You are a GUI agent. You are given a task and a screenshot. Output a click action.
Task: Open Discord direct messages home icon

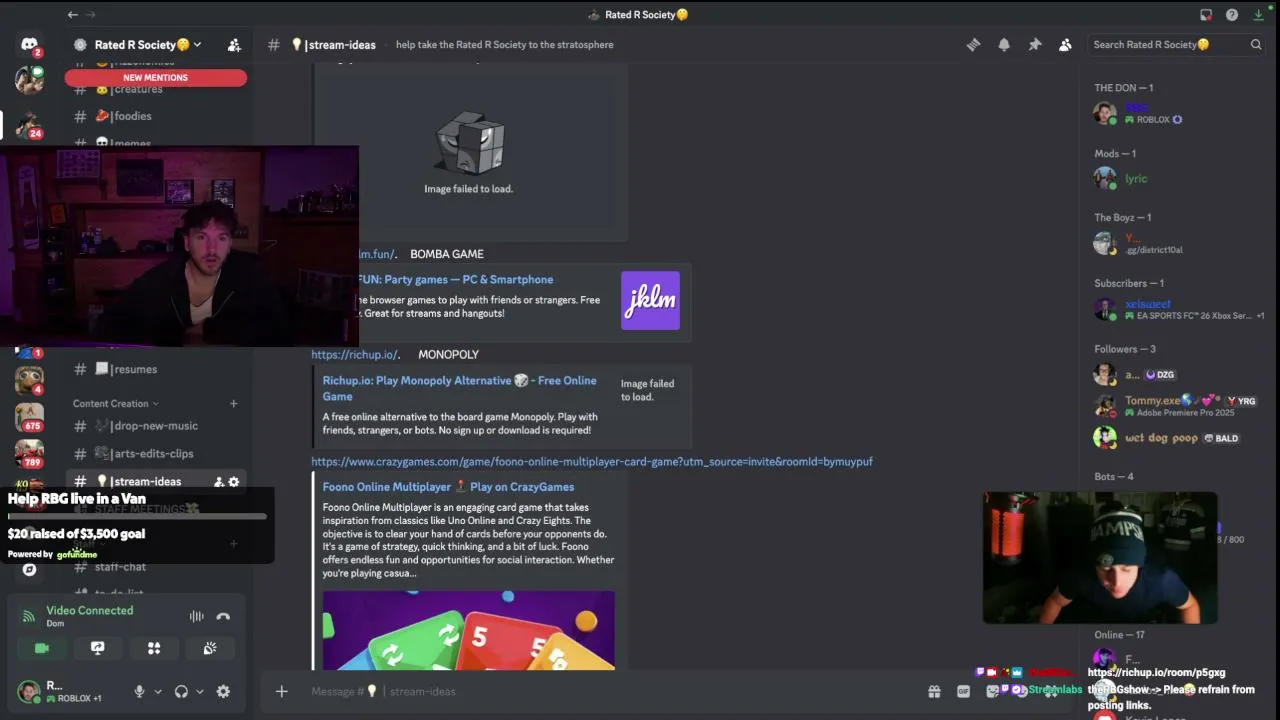click(x=29, y=45)
